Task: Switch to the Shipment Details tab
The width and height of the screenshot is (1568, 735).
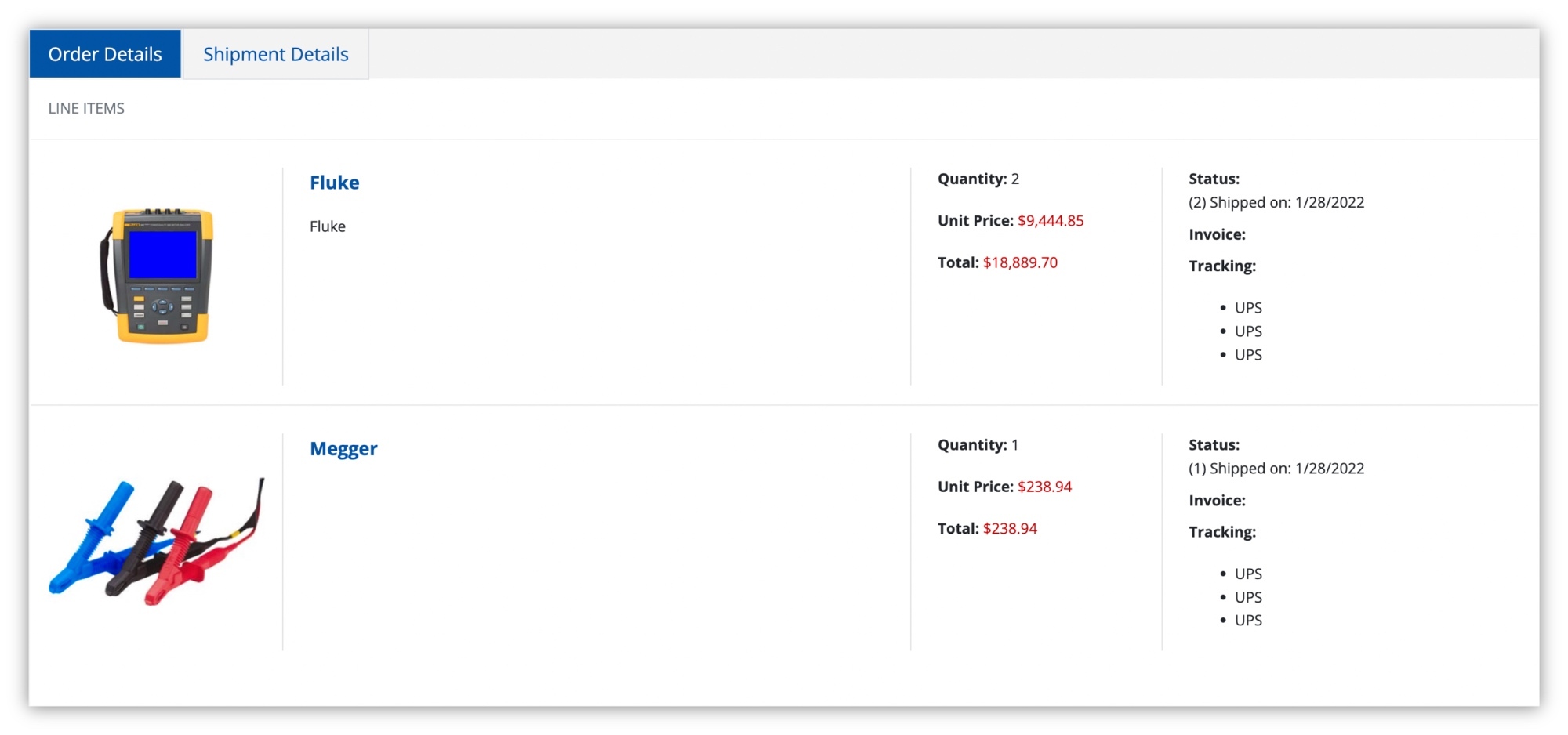Action: [275, 54]
